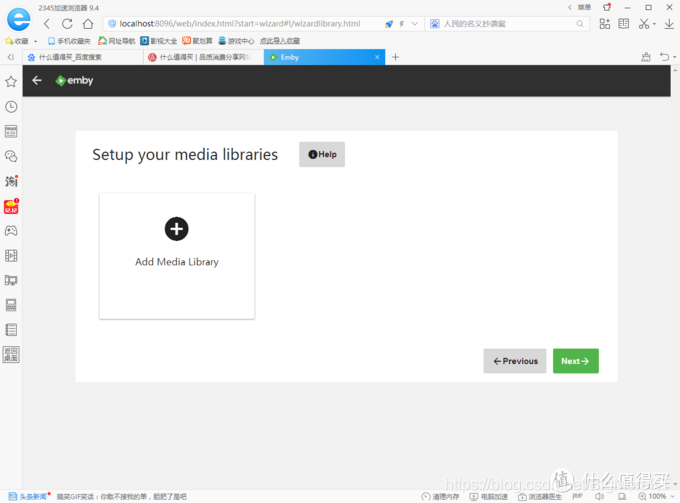This screenshot has width=680, height=503.
Task: Expand the address bar dropdown chevron
Action: [415, 24]
